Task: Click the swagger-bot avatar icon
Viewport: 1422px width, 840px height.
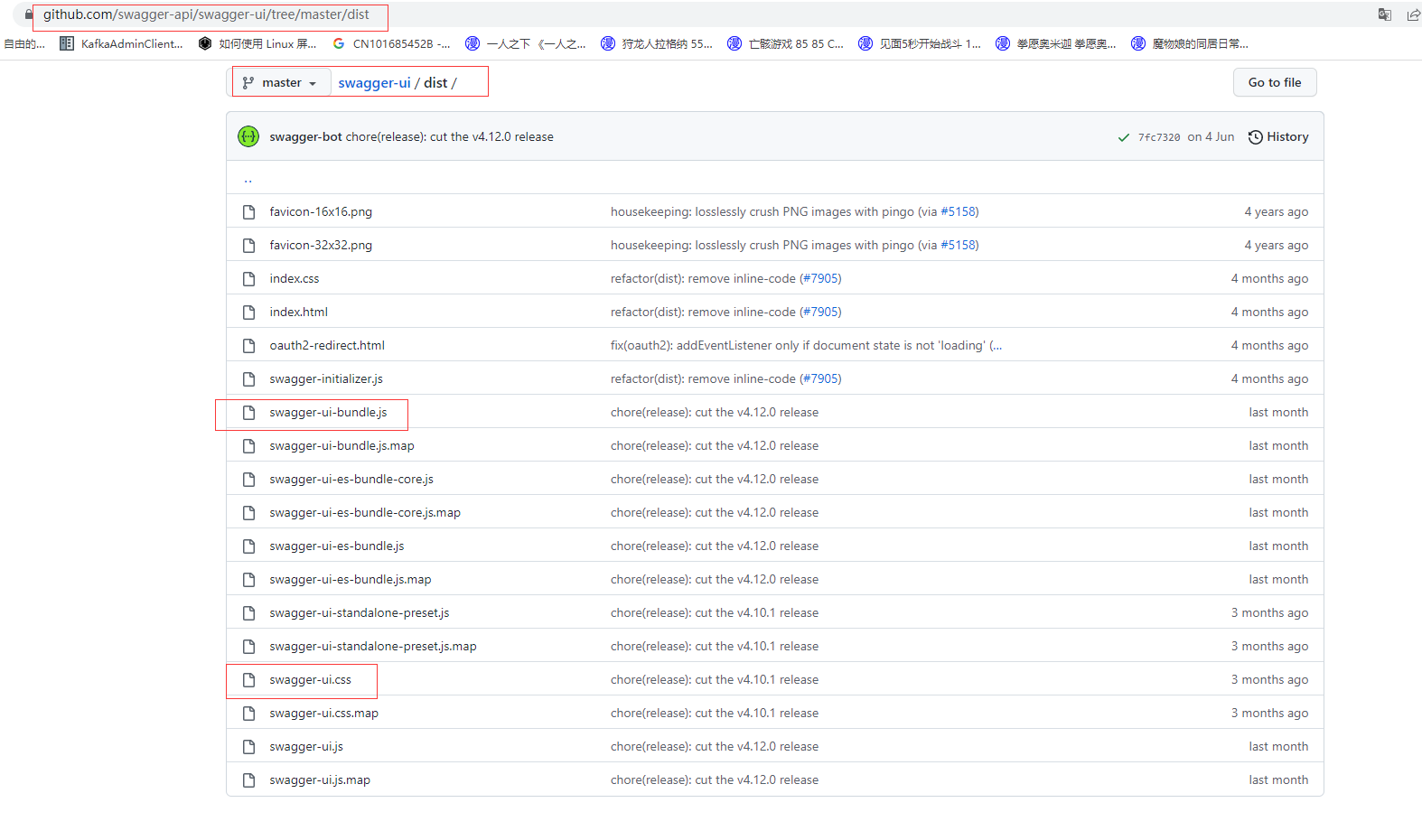Action: [248, 136]
